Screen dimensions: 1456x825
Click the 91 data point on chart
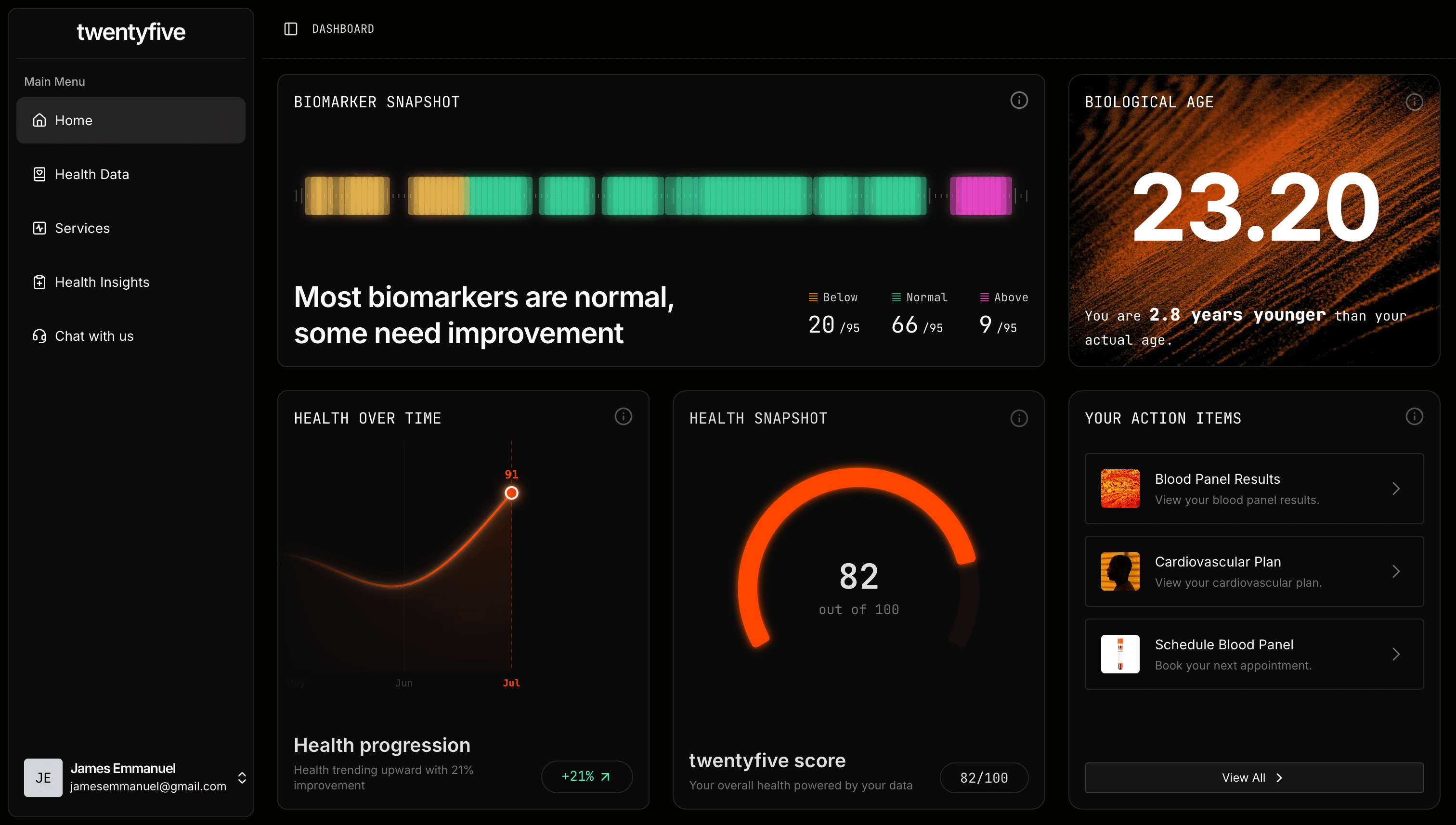(x=511, y=492)
